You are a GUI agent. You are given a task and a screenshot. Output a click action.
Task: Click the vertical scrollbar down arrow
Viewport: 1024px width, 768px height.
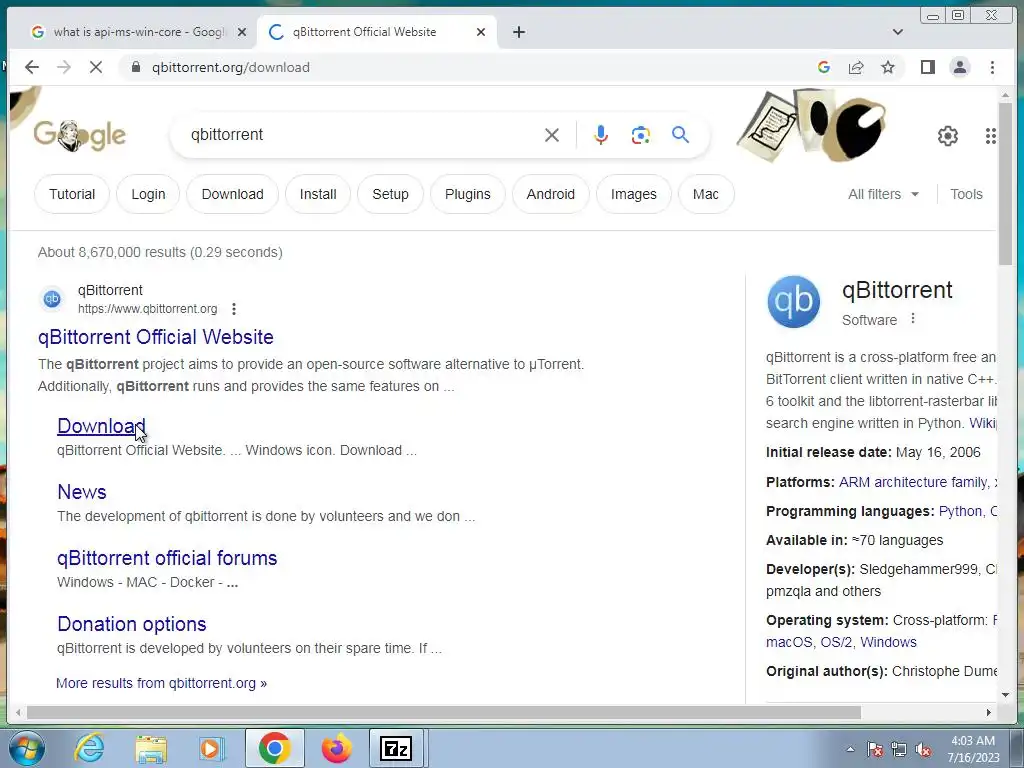[x=1005, y=695]
